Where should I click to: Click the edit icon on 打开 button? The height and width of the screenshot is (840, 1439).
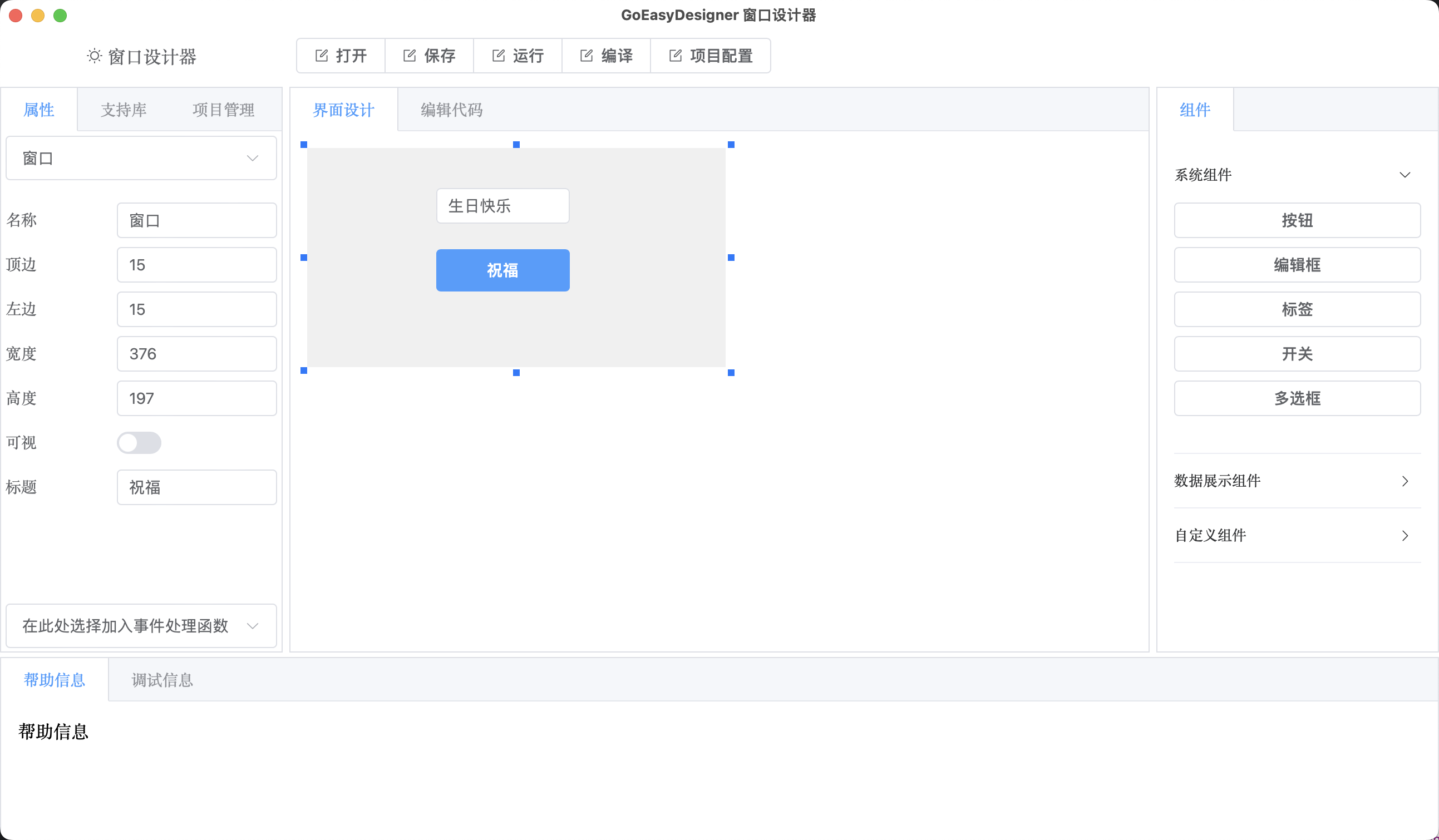click(322, 56)
